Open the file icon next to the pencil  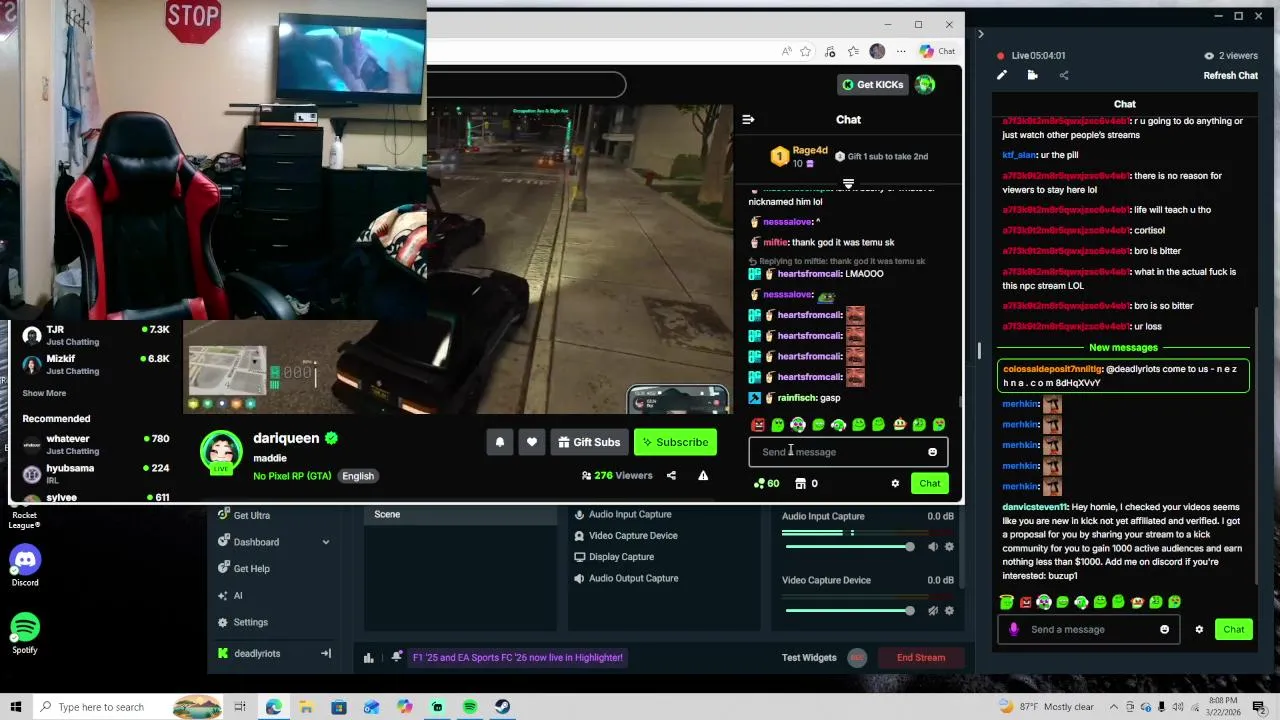pos(1032,75)
